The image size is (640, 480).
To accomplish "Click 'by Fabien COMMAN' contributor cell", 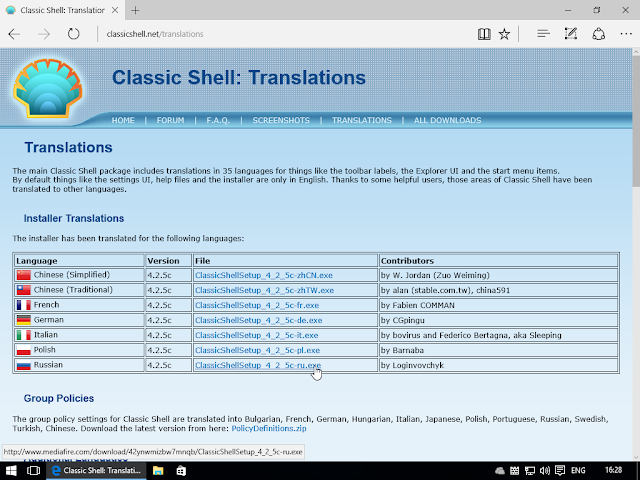I will click(x=498, y=305).
